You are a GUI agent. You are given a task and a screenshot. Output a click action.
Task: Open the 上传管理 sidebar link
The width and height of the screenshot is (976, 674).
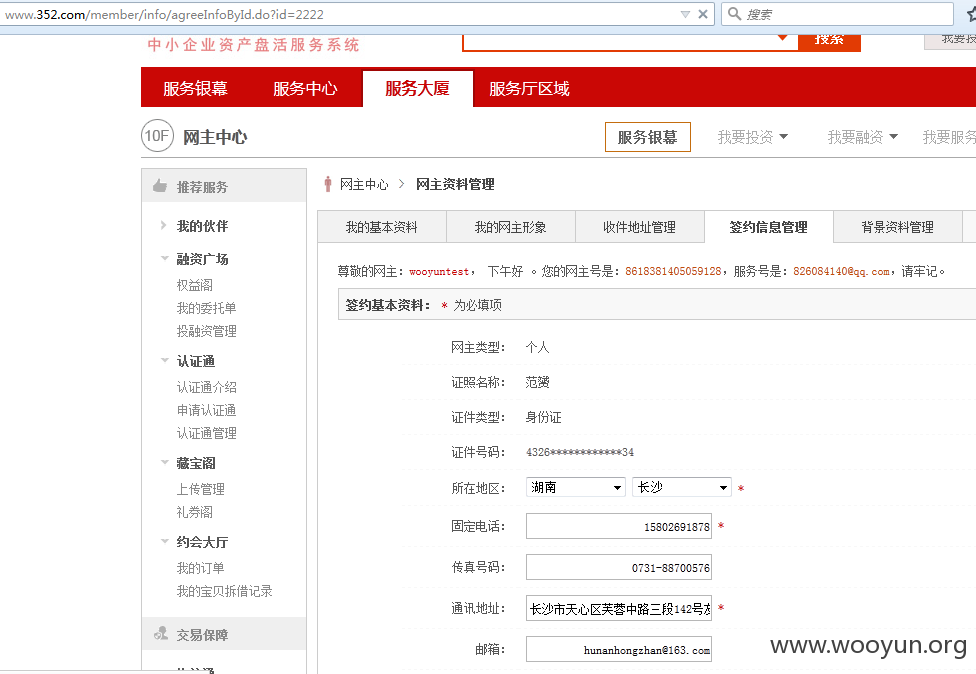(x=200, y=489)
